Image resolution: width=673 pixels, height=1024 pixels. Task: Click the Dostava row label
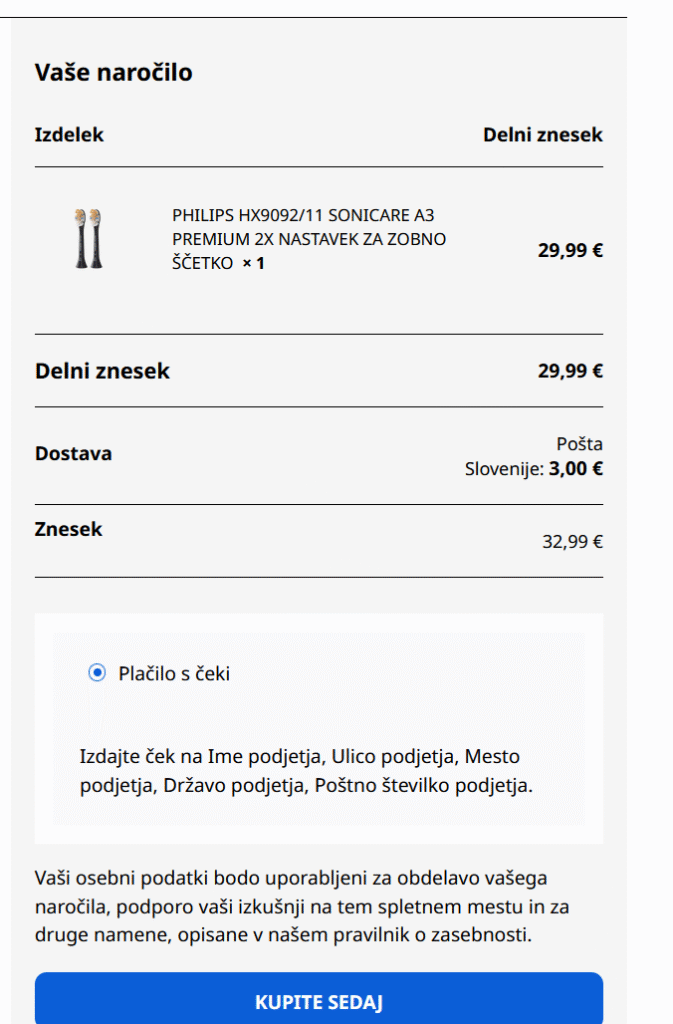(x=73, y=453)
